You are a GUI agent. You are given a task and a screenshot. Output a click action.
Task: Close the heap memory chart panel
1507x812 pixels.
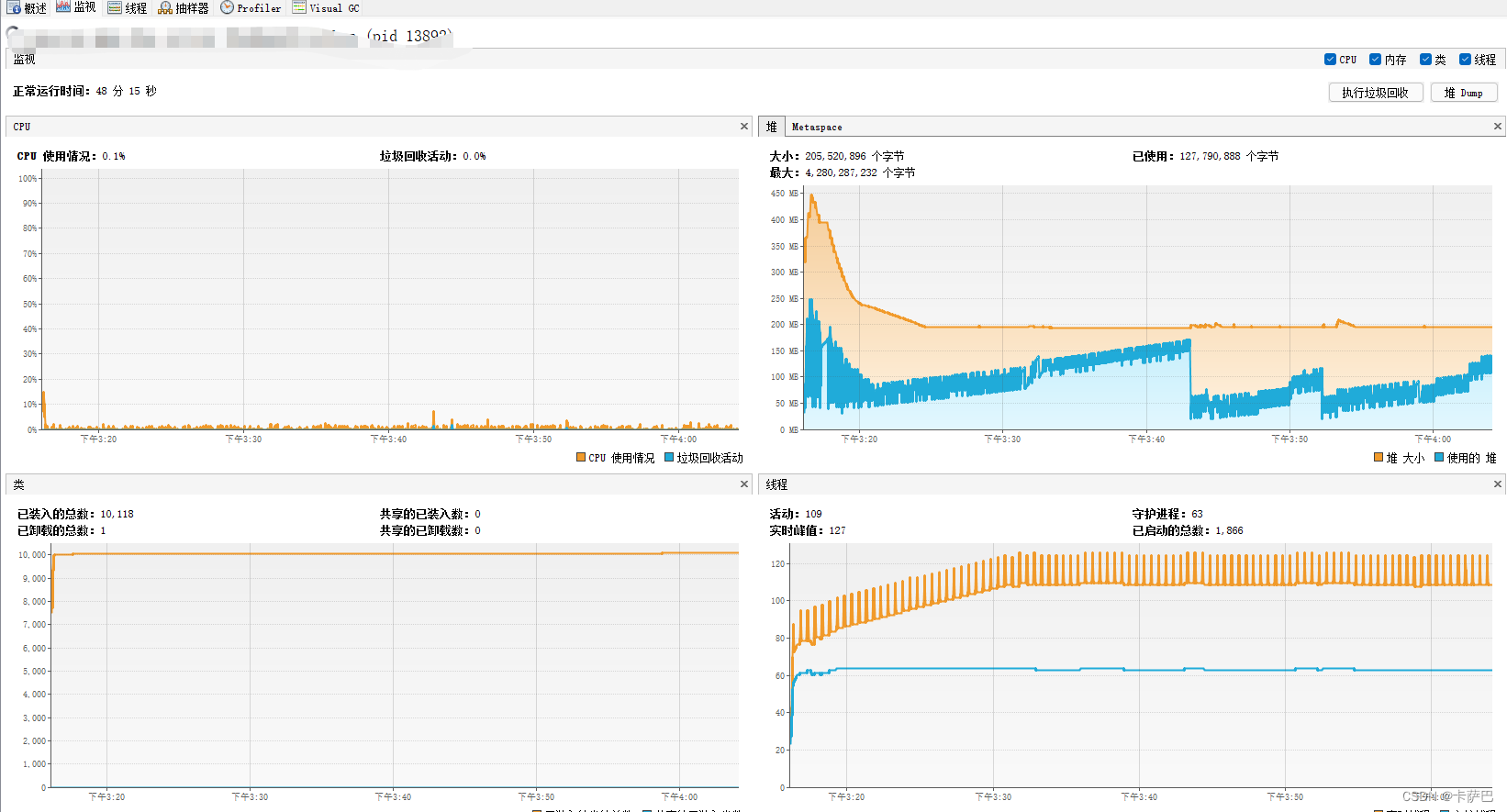point(1498,127)
